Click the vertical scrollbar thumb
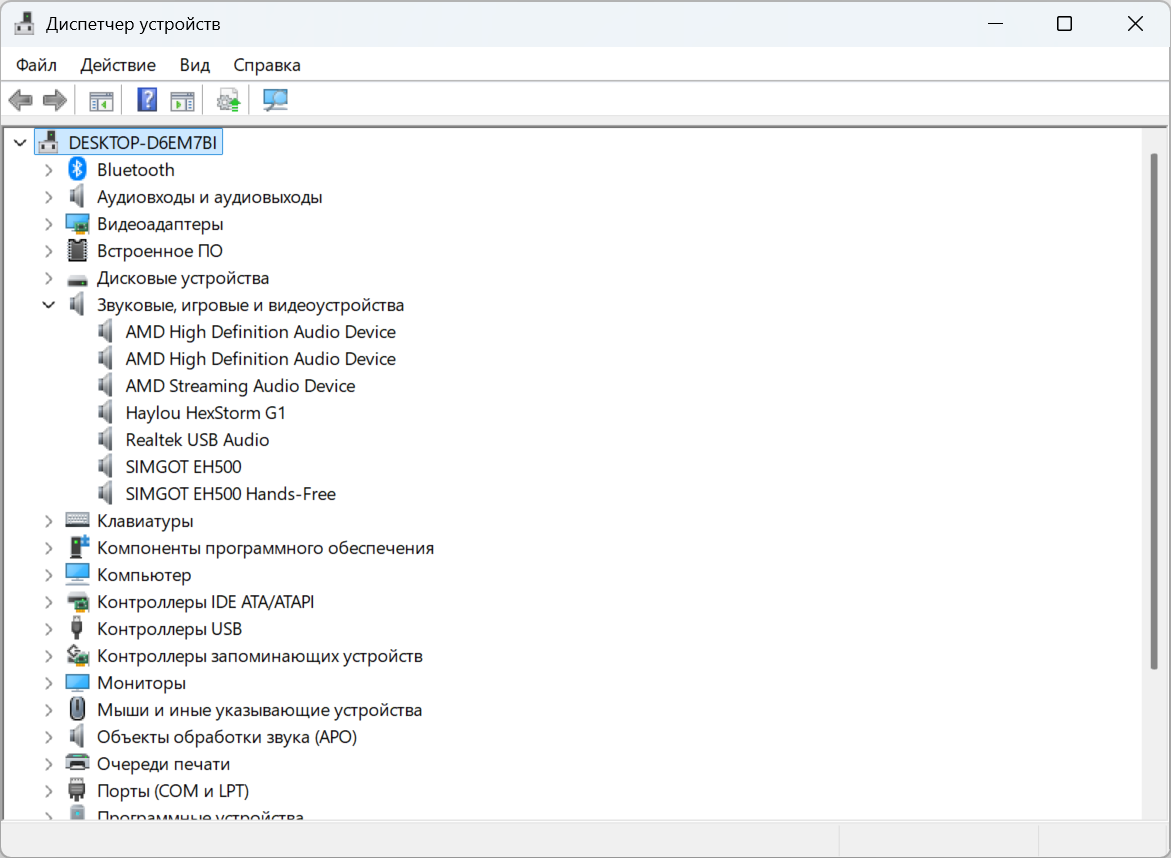1171x858 pixels. pos(1154,411)
